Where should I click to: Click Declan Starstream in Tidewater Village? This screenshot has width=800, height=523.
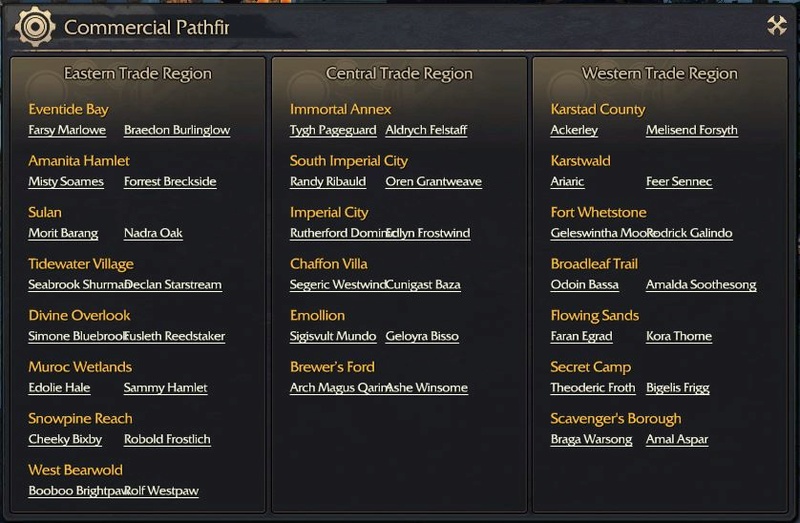[x=173, y=285]
